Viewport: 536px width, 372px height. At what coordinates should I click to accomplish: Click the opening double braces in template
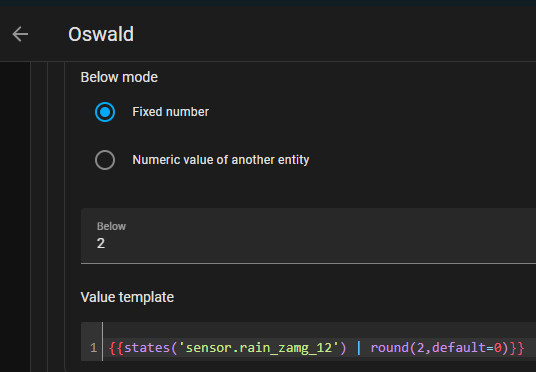coord(117,348)
